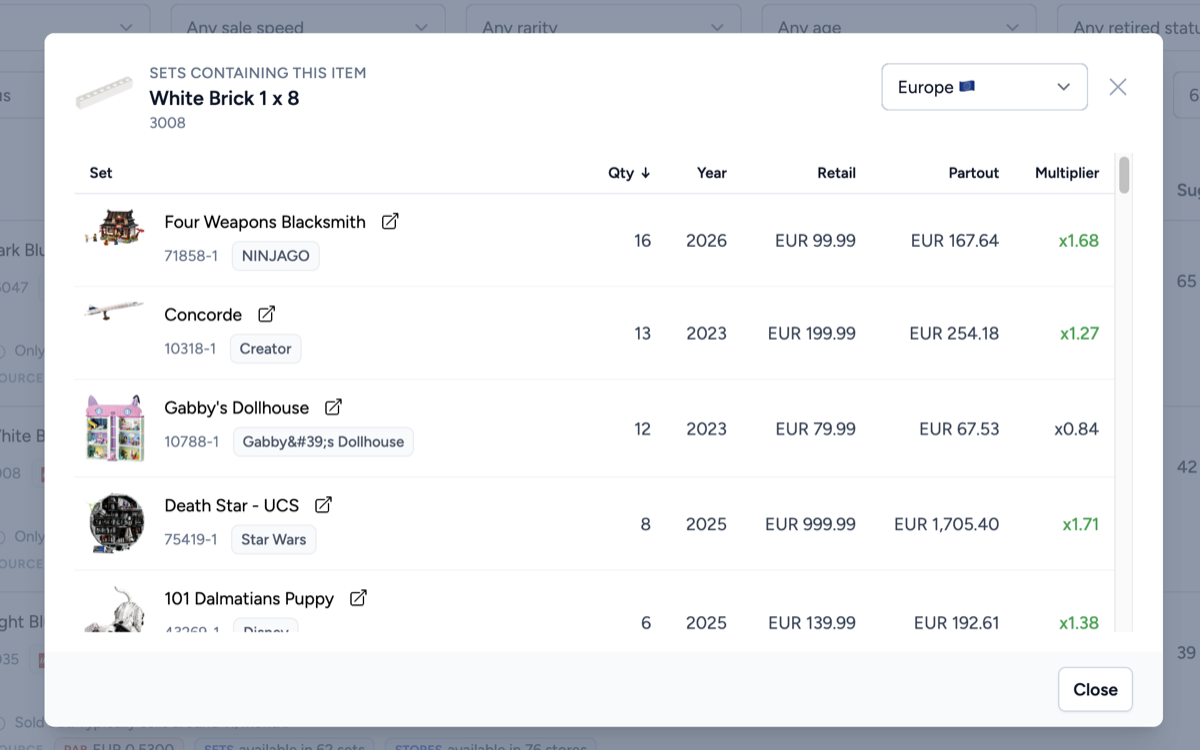The height and width of the screenshot is (750, 1200).
Task: Click the Concorde set thumbnail
Action: [x=114, y=310]
